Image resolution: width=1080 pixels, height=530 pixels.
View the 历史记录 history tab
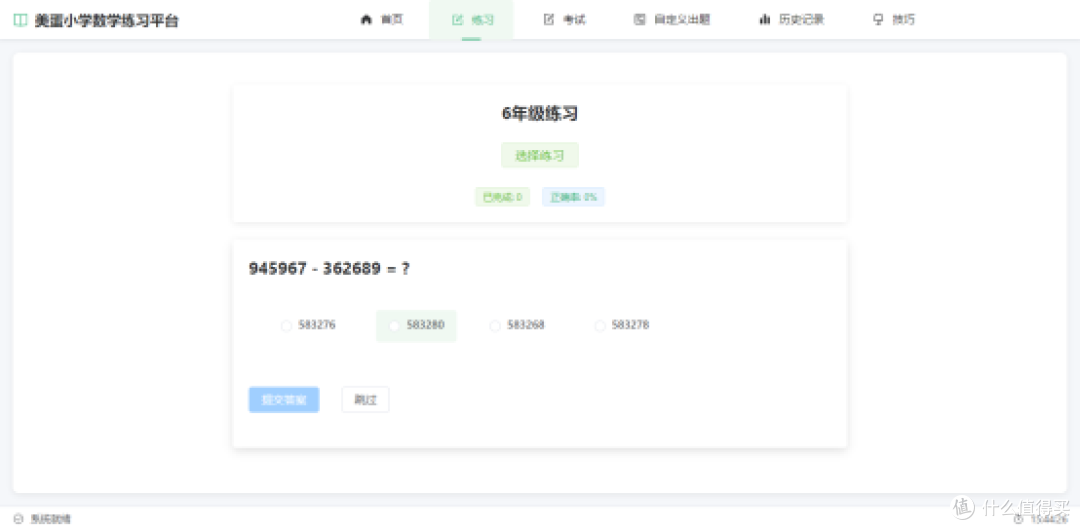[791, 20]
